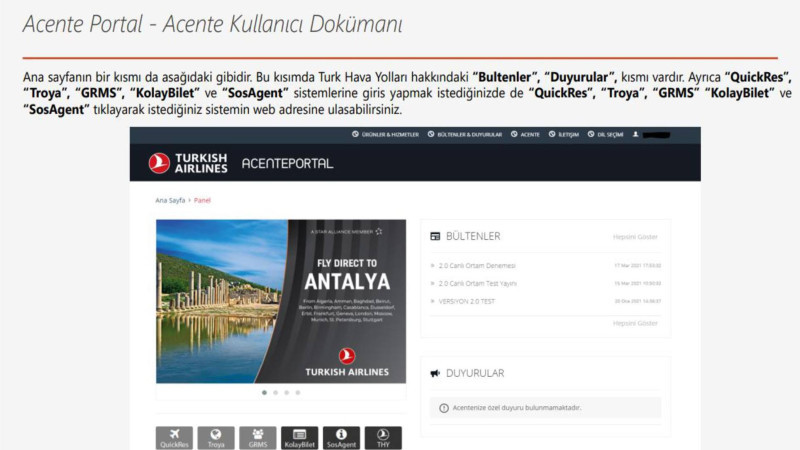Open the QuickRes system shortcut
The image size is (800, 450).
[x=174, y=438]
